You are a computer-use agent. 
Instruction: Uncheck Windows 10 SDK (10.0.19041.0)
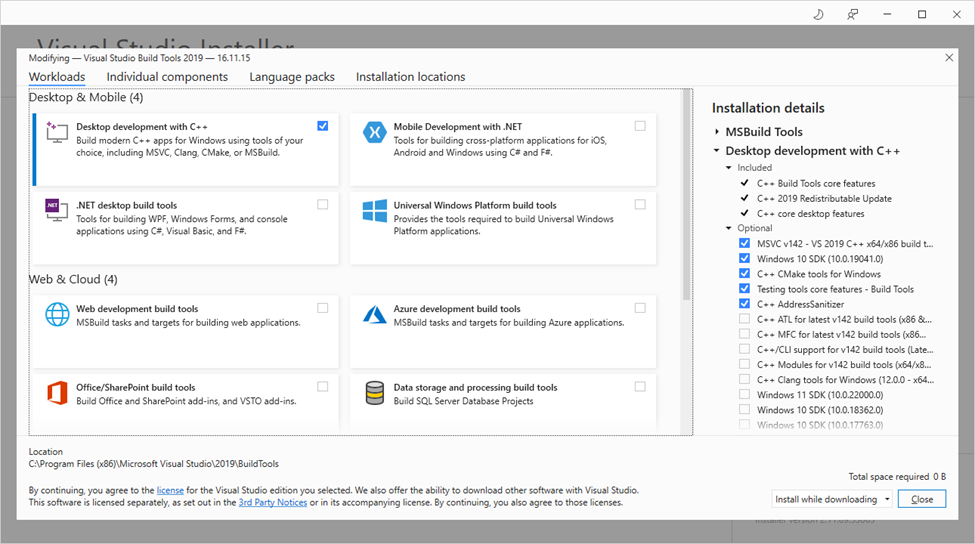(x=744, y=258)
